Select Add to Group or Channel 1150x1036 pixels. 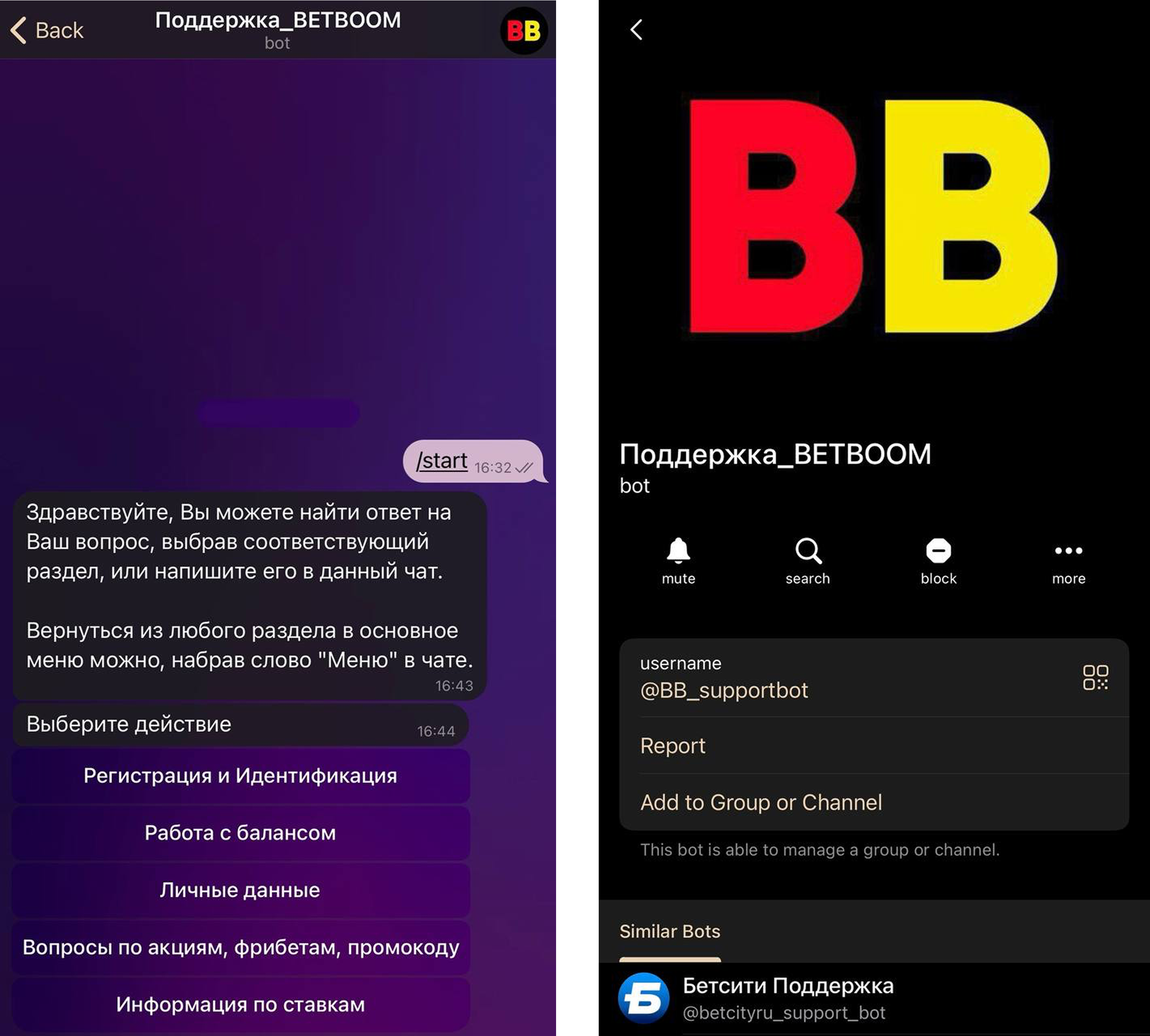click(874, 802)
